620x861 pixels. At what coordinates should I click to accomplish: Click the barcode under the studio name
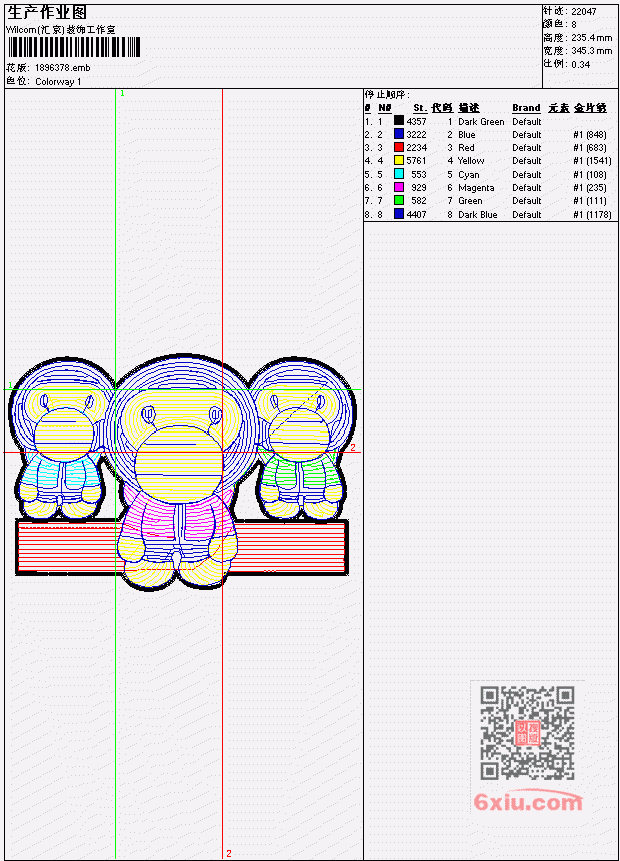pos(74,47)
